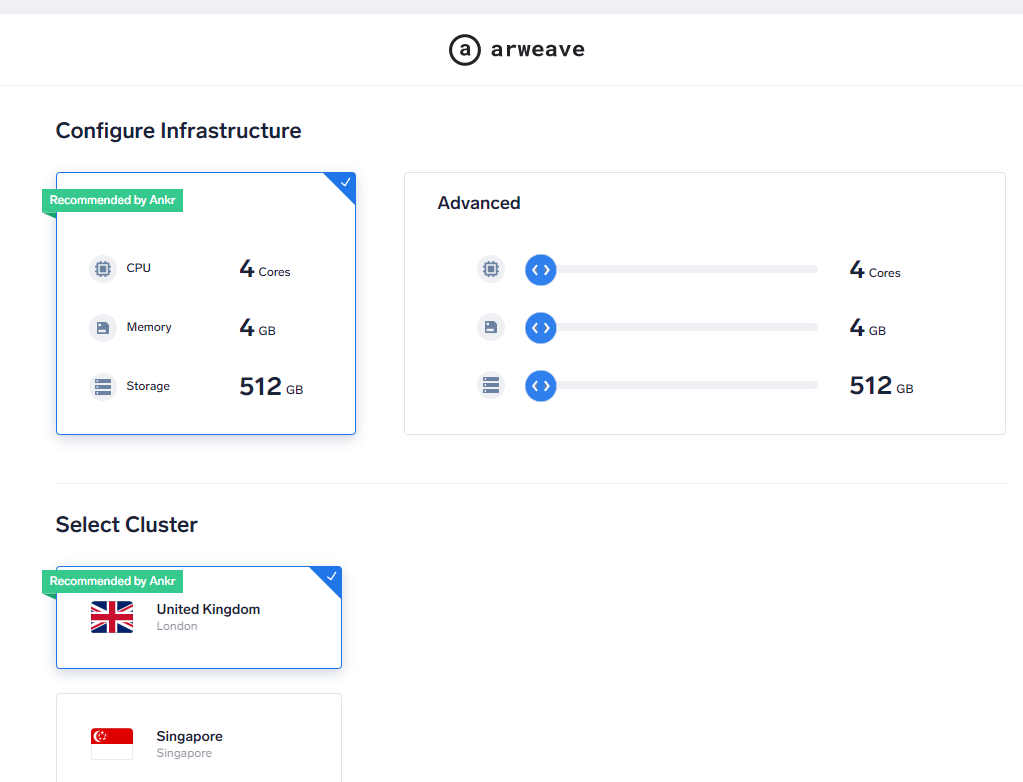The image size is (1023, 782).
Task: Click the CPU chip icon in Advanced panel
Action: click(491, 269)
